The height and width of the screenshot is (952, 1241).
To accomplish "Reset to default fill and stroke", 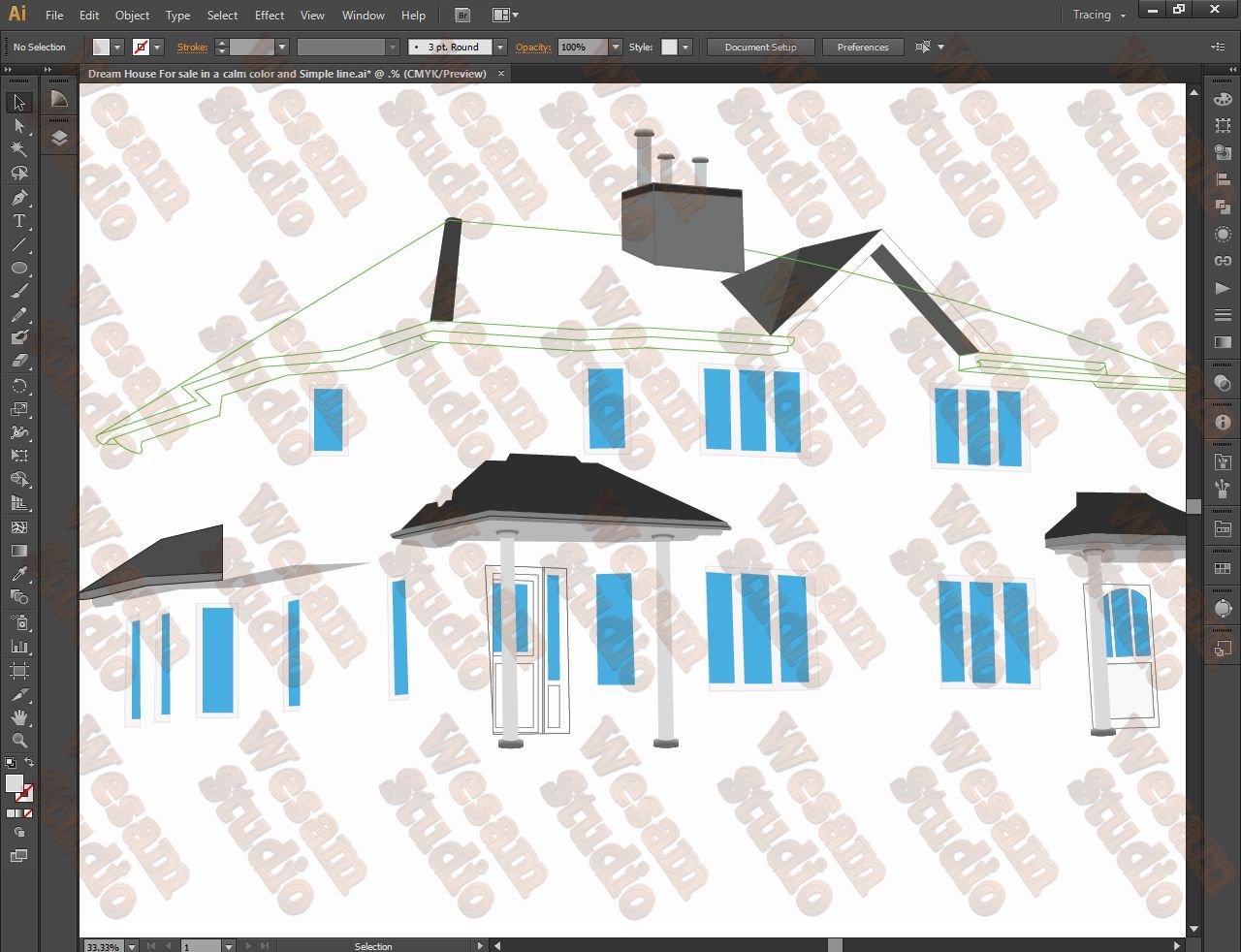I will click(10, 763).
